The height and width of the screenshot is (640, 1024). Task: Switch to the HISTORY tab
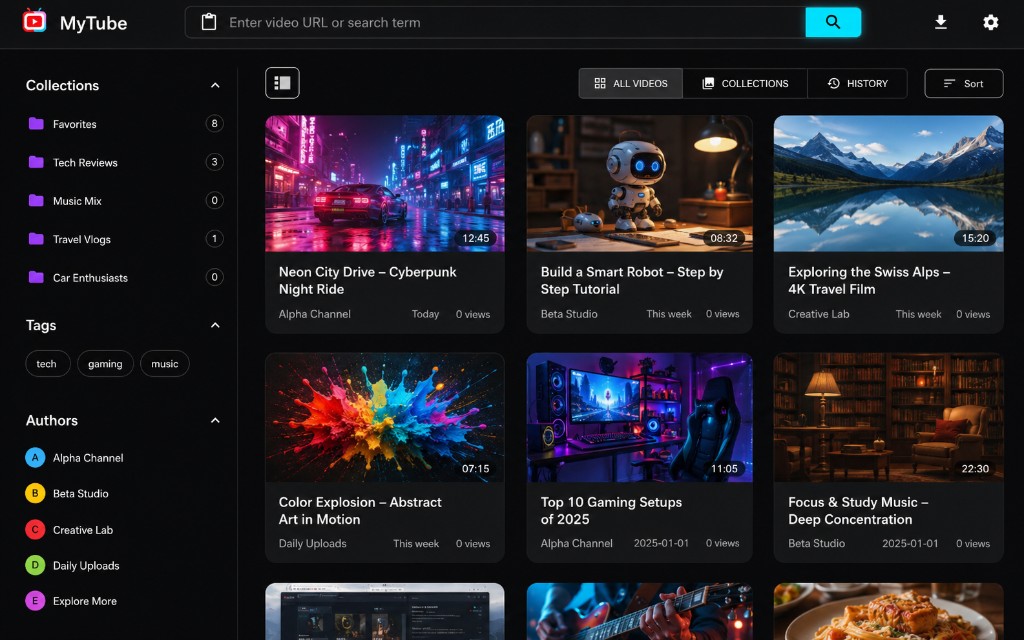(857, 84)
